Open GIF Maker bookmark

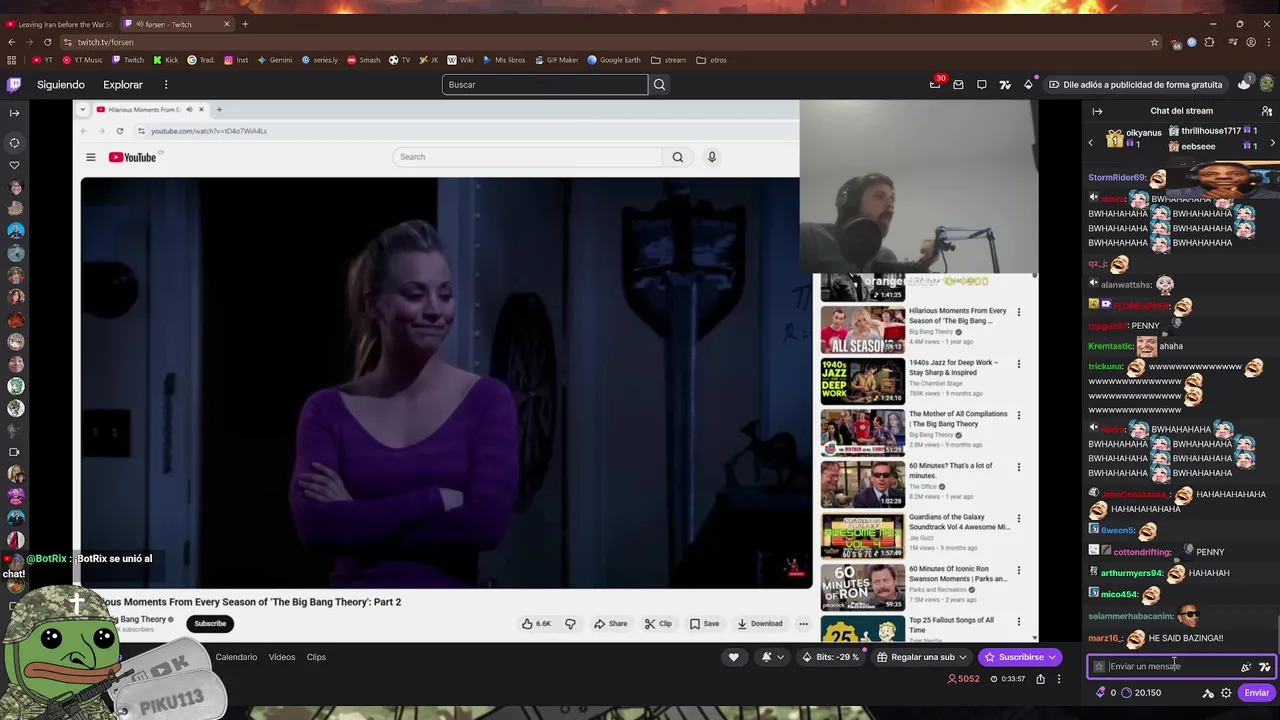tap(557, 60)
